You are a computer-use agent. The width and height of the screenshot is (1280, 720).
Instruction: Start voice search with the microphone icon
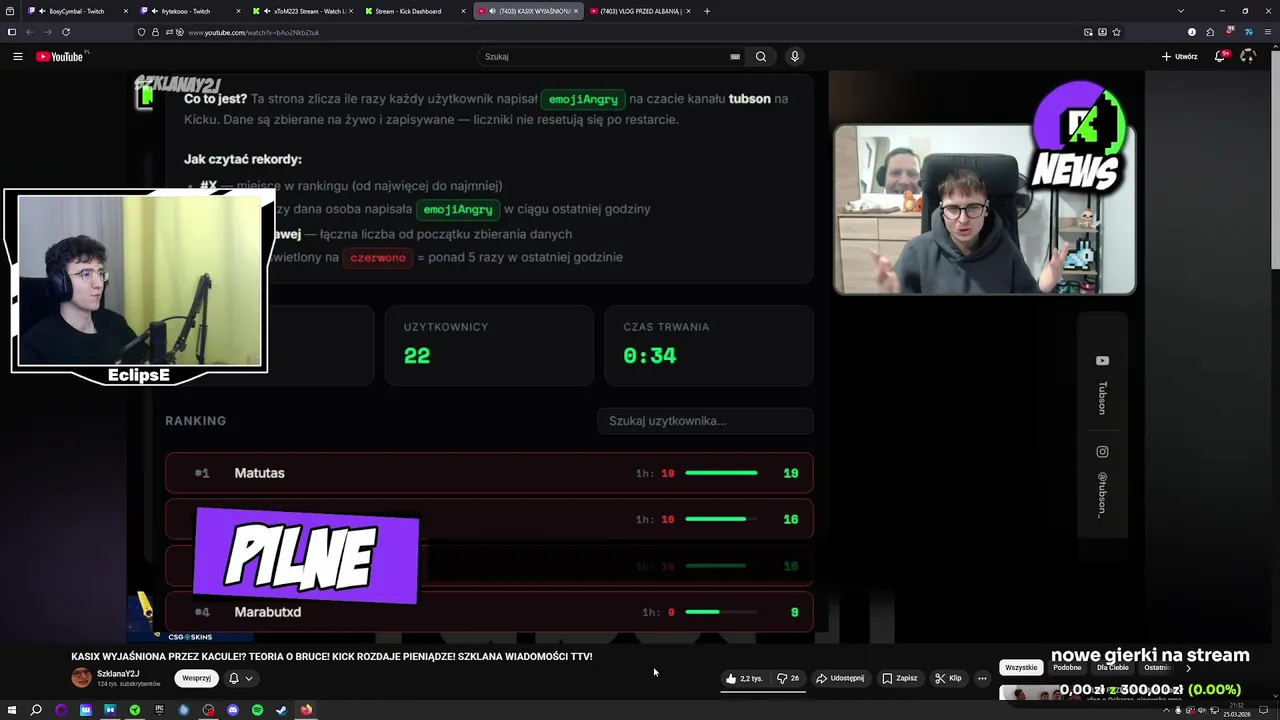[x=795, y=57]
